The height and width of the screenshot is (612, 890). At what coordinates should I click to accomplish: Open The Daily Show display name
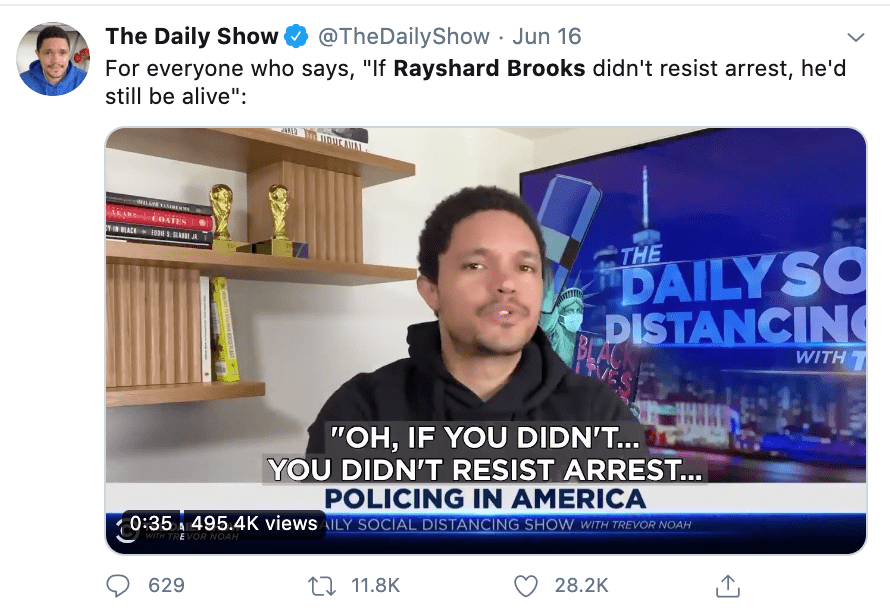point(192,36)
